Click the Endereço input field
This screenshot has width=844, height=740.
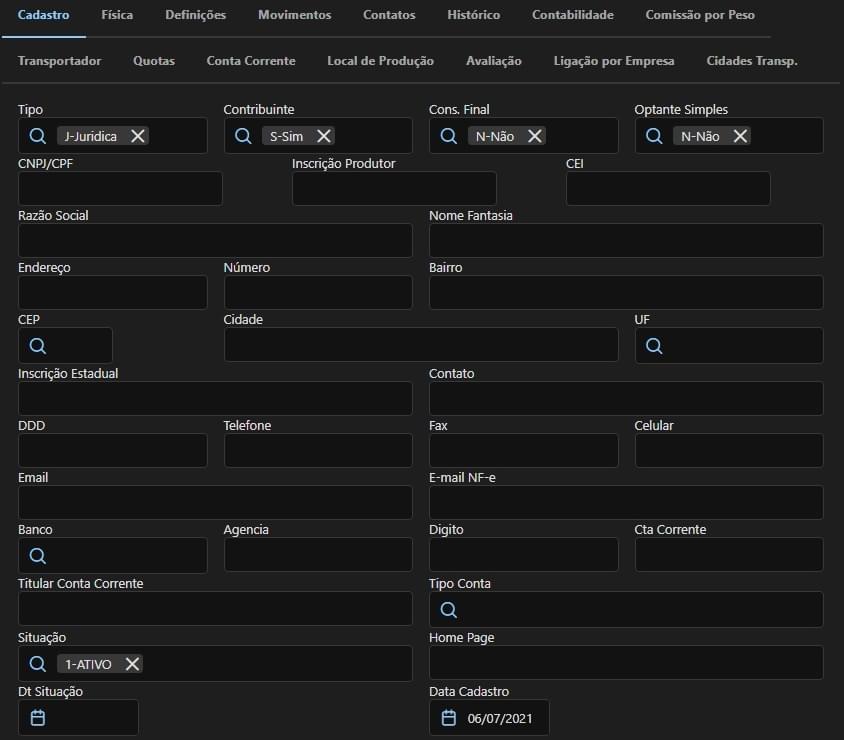click(x=112, y=292)
